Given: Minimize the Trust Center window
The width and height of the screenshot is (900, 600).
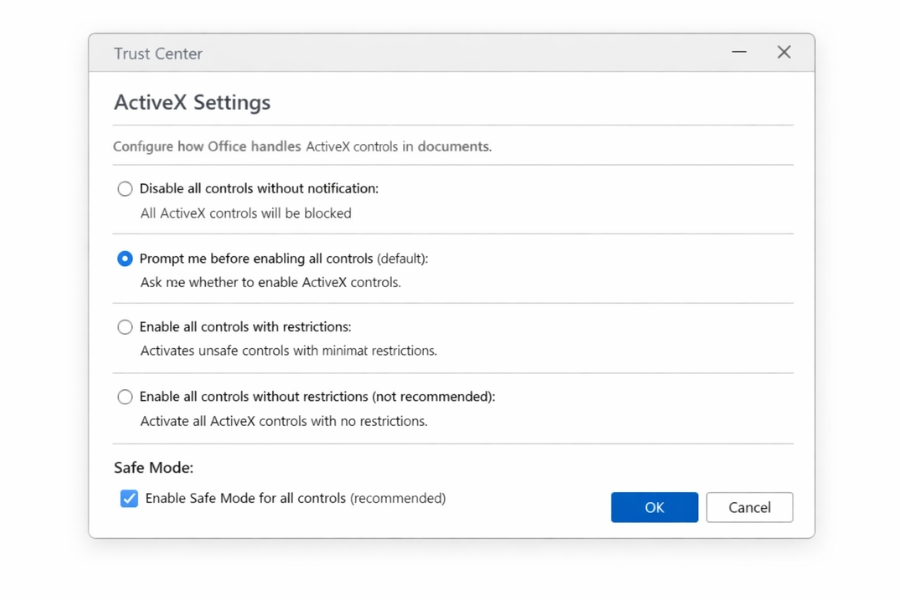Looking at the screenshot, I should point(738,52).
